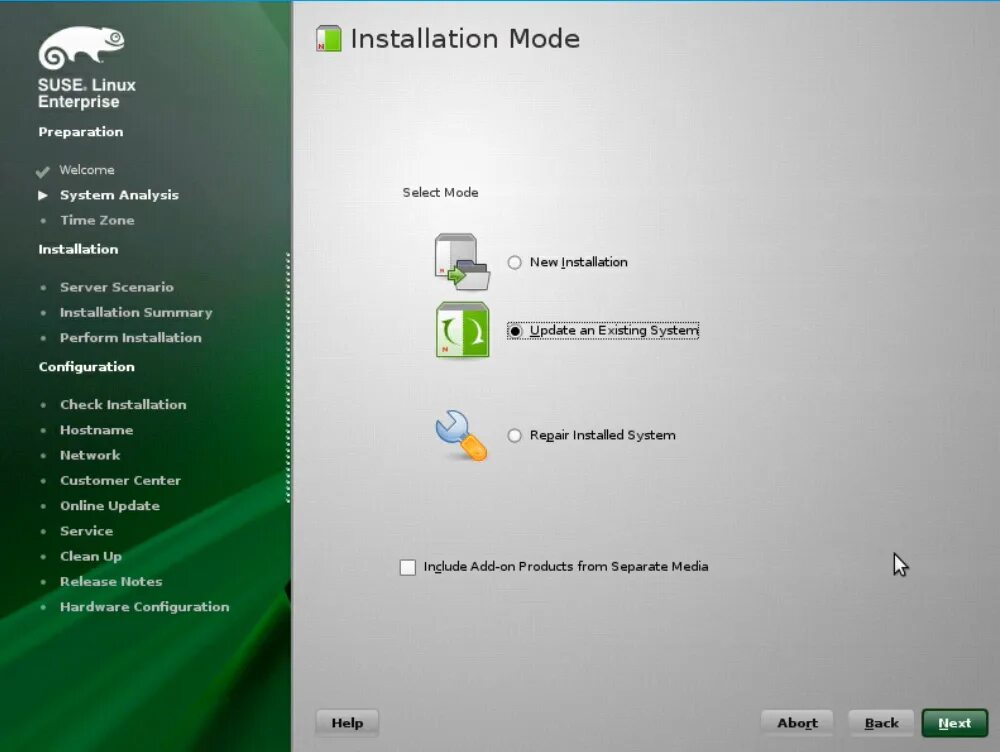Click the Installation section heading
This screenshot has height=752, width=1000.
(x=78, y=249)
